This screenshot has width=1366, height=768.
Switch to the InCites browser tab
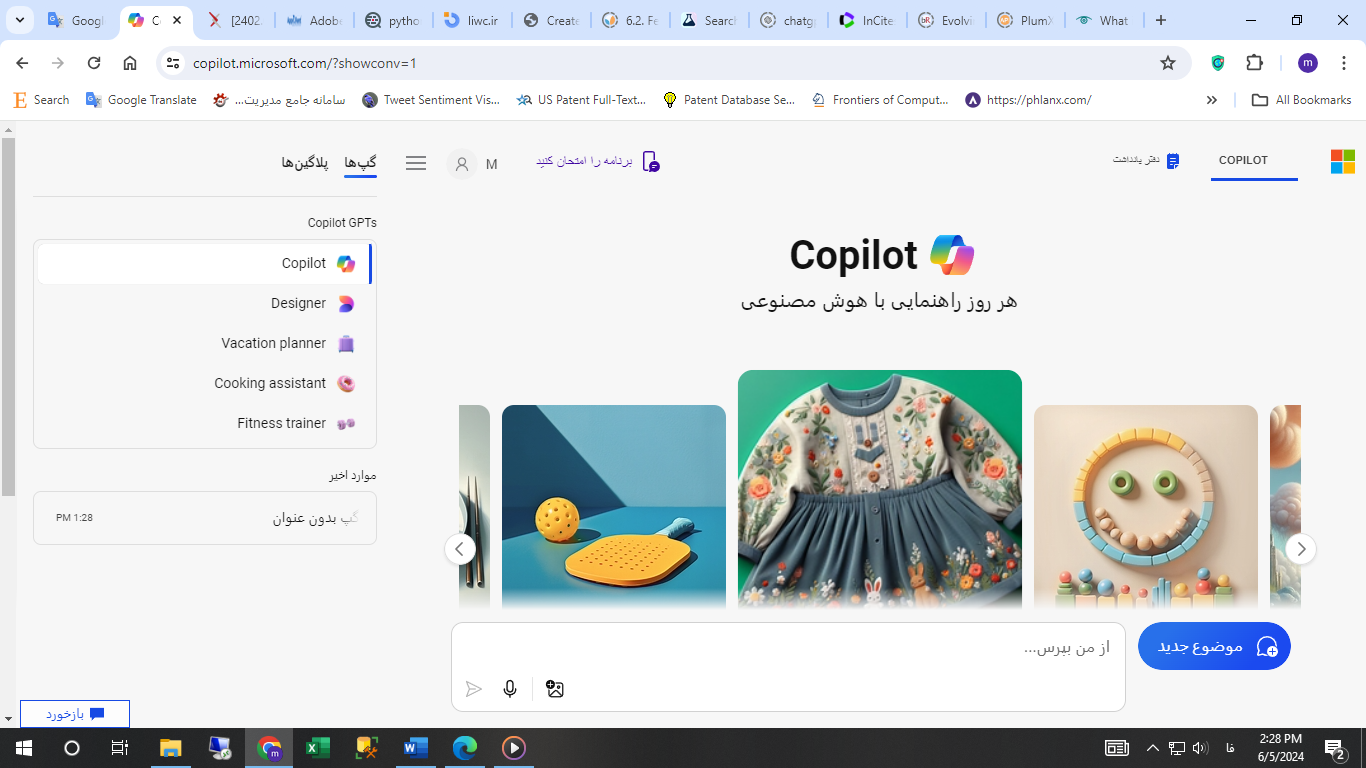[x=869, y=20]
